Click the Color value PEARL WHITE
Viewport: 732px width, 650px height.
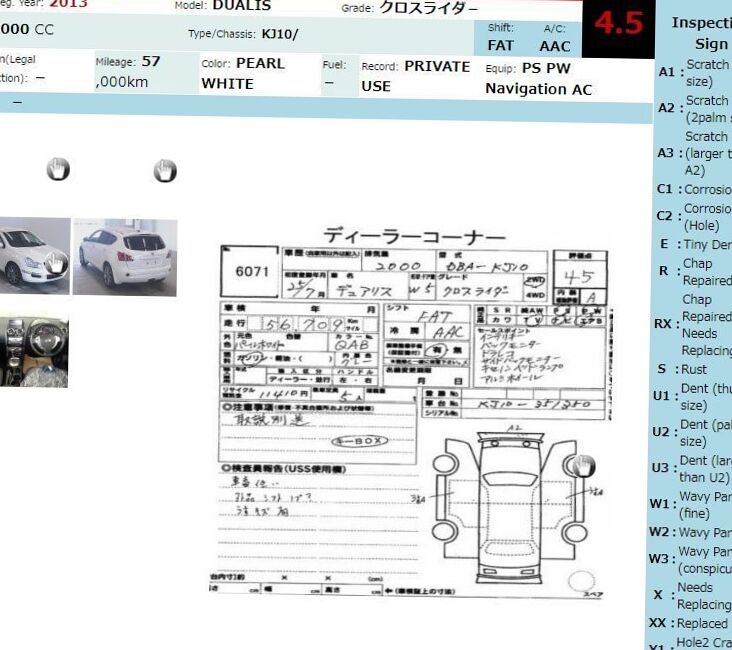pyautogui.click(x=243, y=73)
